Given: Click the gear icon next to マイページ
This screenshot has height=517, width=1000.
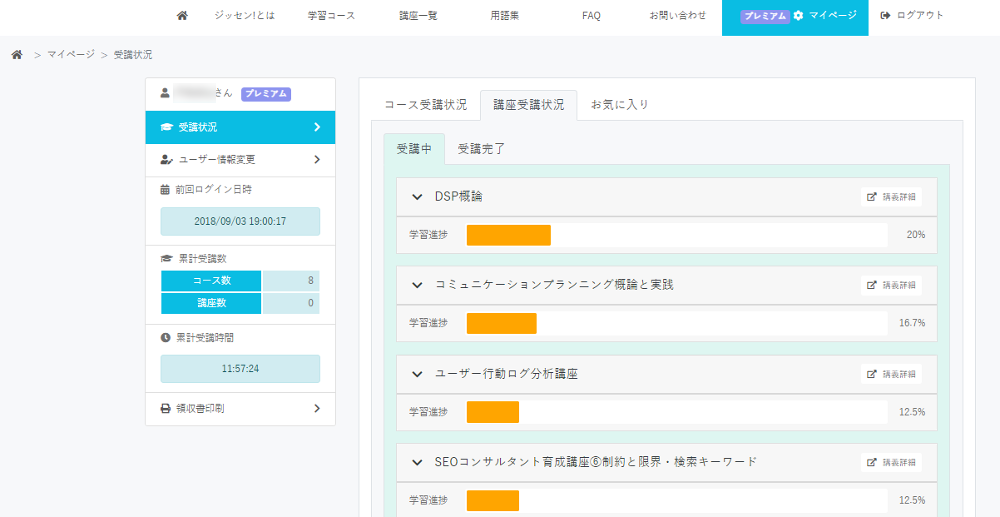Looking at the screenshot, I should click(x=798, y=16).
